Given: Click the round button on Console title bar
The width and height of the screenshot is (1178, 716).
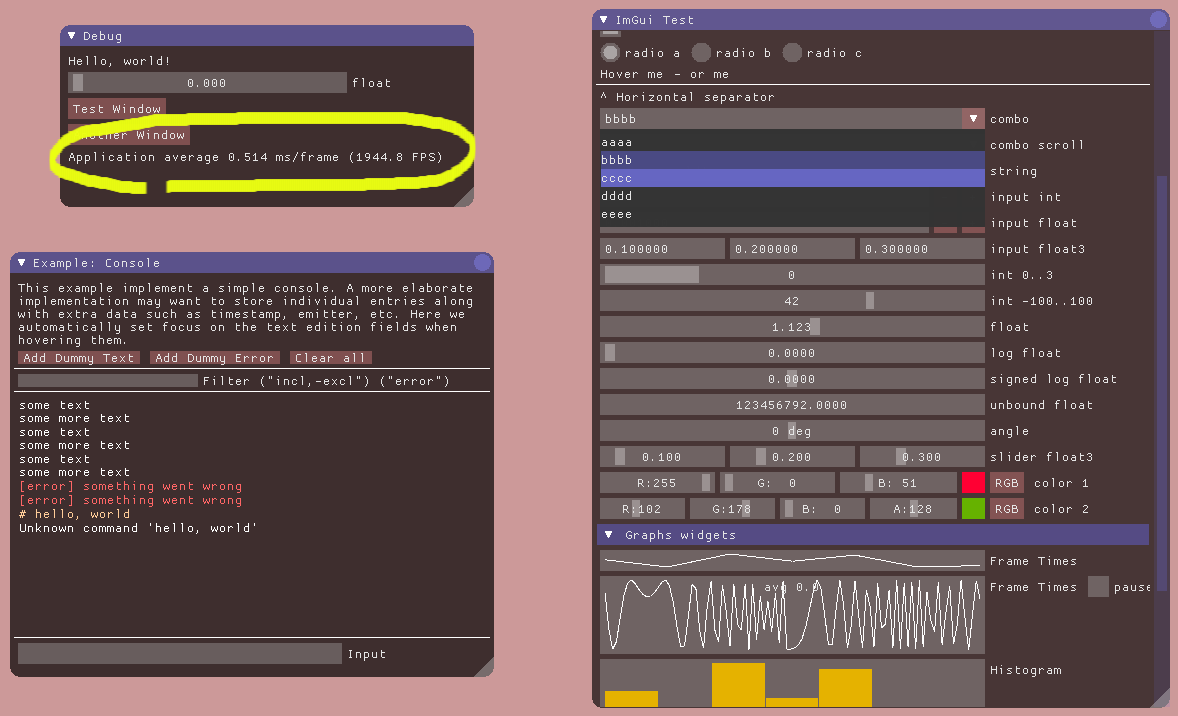Looking at the screenshot, I should click(482, 263).
